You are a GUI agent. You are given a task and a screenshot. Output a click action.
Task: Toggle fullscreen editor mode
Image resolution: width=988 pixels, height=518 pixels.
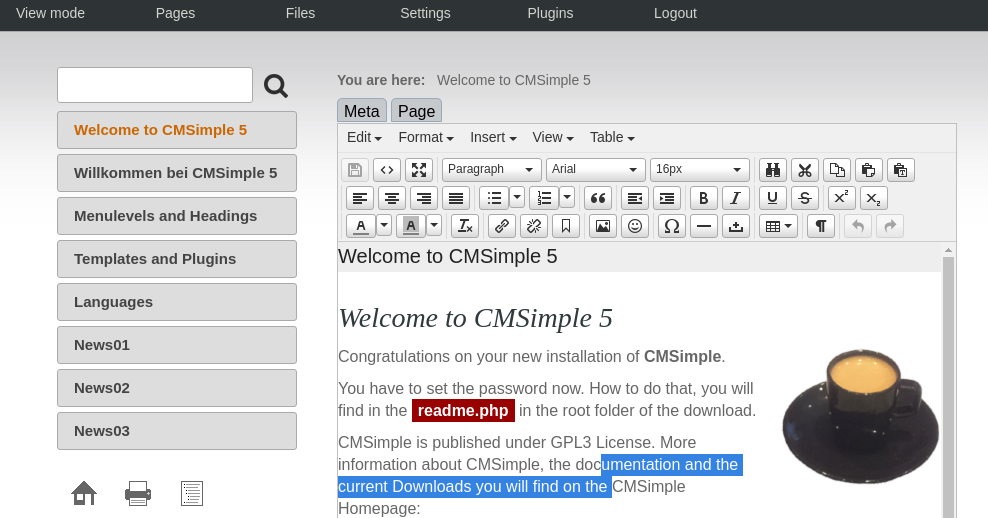pos(419,170)
